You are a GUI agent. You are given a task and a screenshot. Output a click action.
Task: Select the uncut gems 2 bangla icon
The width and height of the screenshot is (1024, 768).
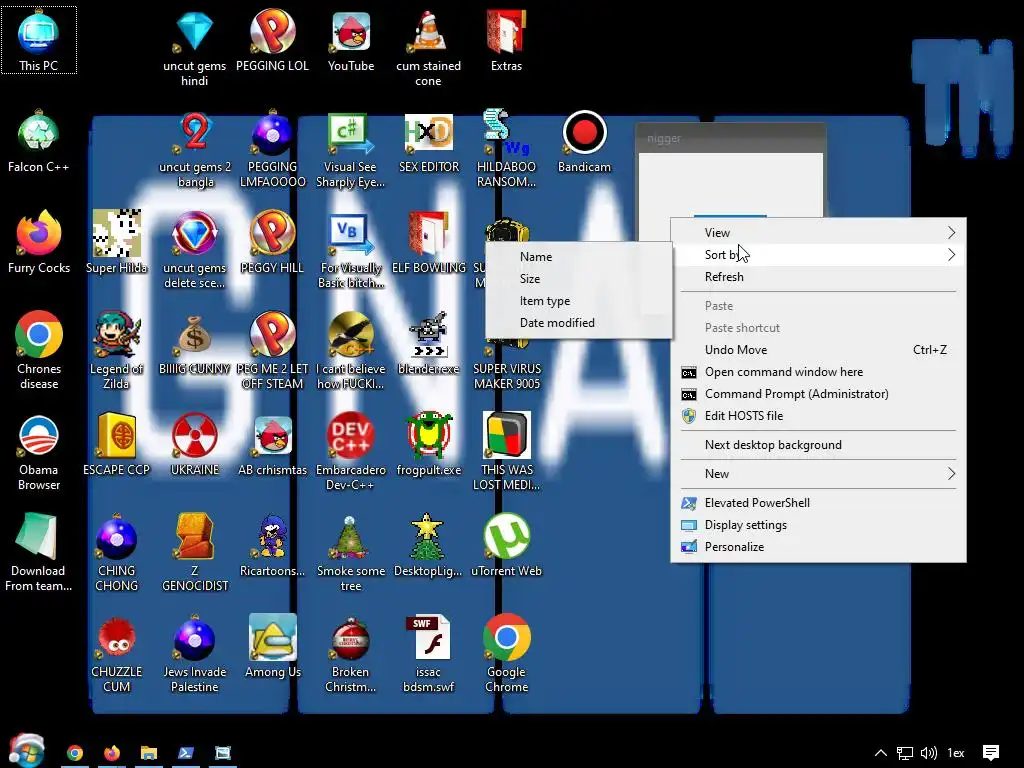coord(195,150)
